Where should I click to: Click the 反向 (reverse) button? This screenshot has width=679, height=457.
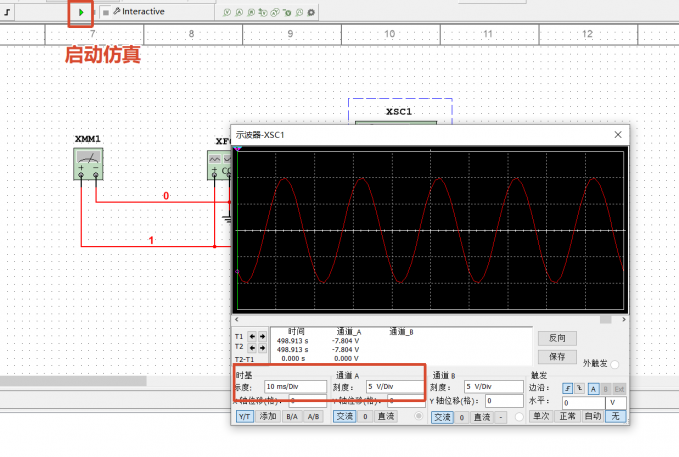click(x=557, y=338)
